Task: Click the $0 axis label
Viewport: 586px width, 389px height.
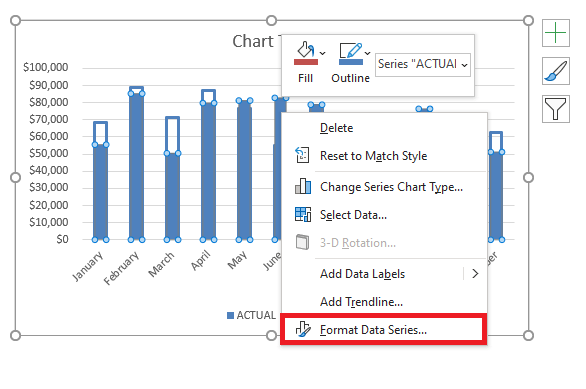Action: [62, 239]
